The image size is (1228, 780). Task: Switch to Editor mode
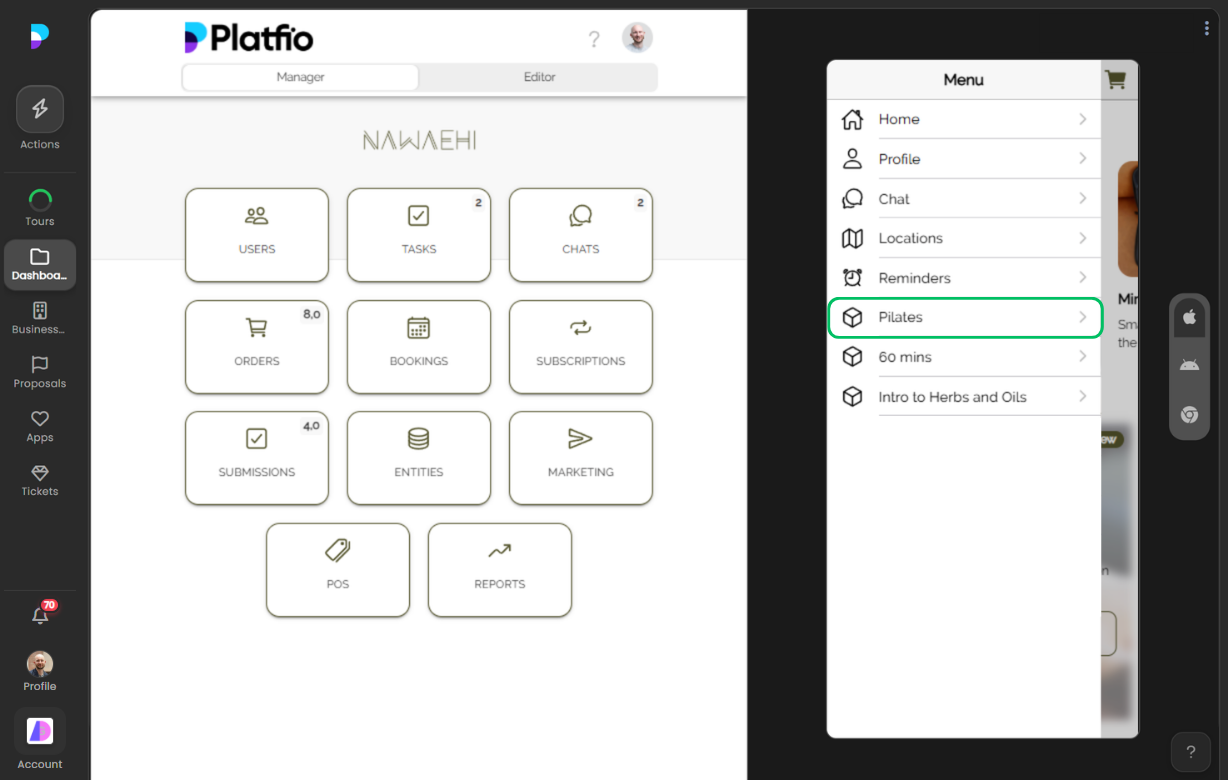539,76
